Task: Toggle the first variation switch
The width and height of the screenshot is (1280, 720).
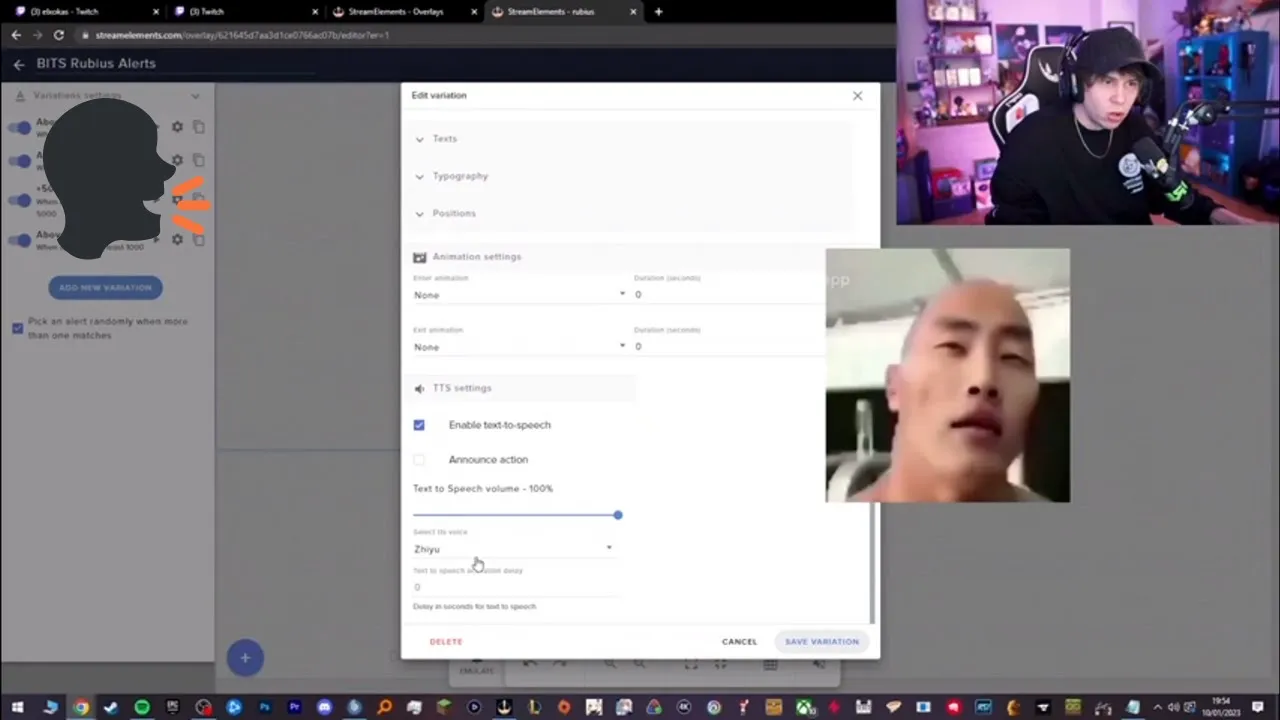Action: coord(20,128)
